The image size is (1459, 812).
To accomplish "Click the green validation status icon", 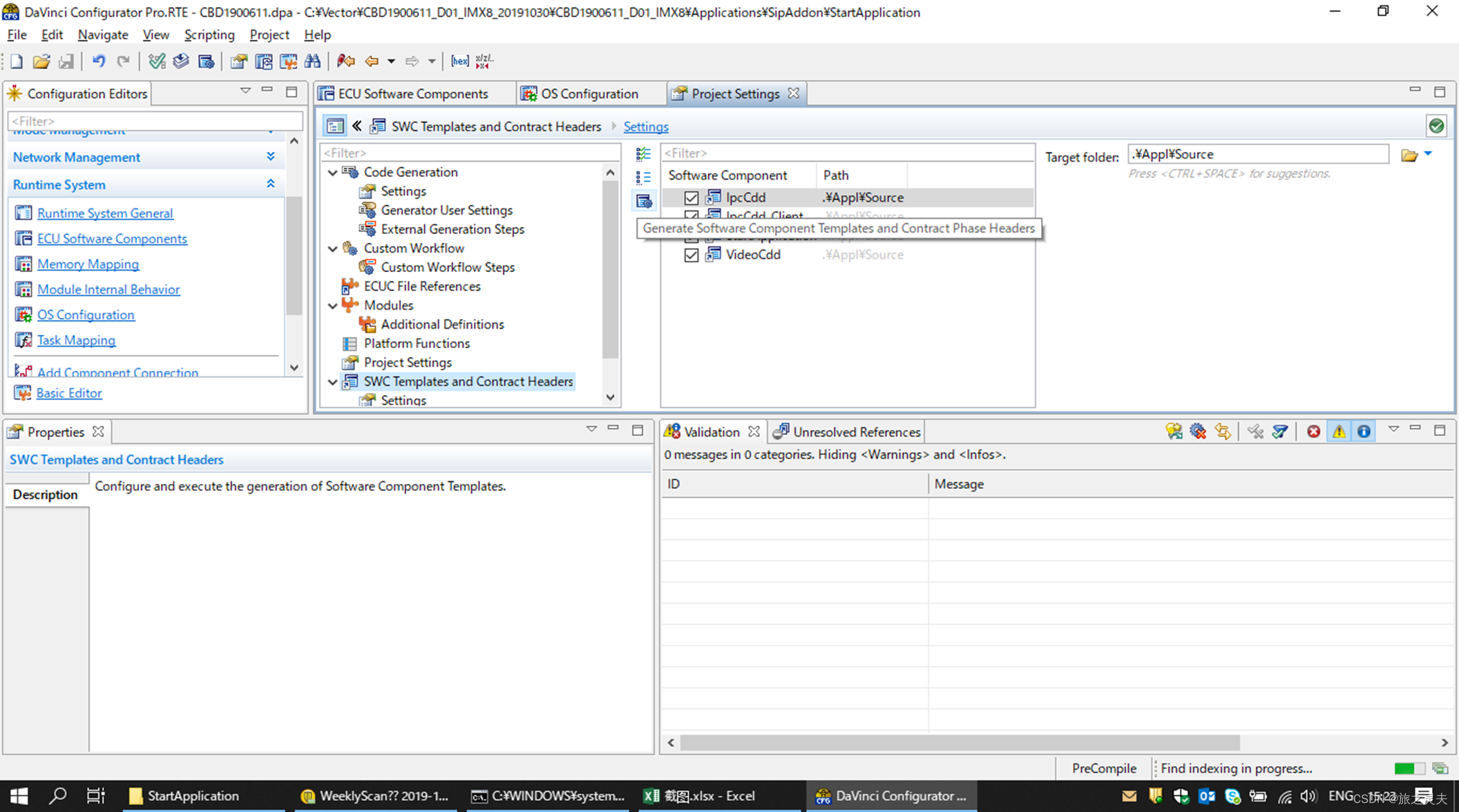I will tap(1436, 126).
